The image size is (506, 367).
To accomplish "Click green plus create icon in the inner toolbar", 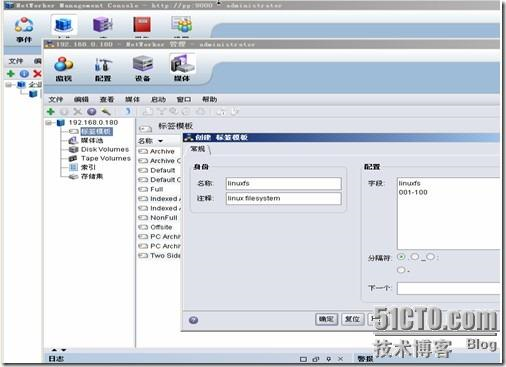I will 51,112.
